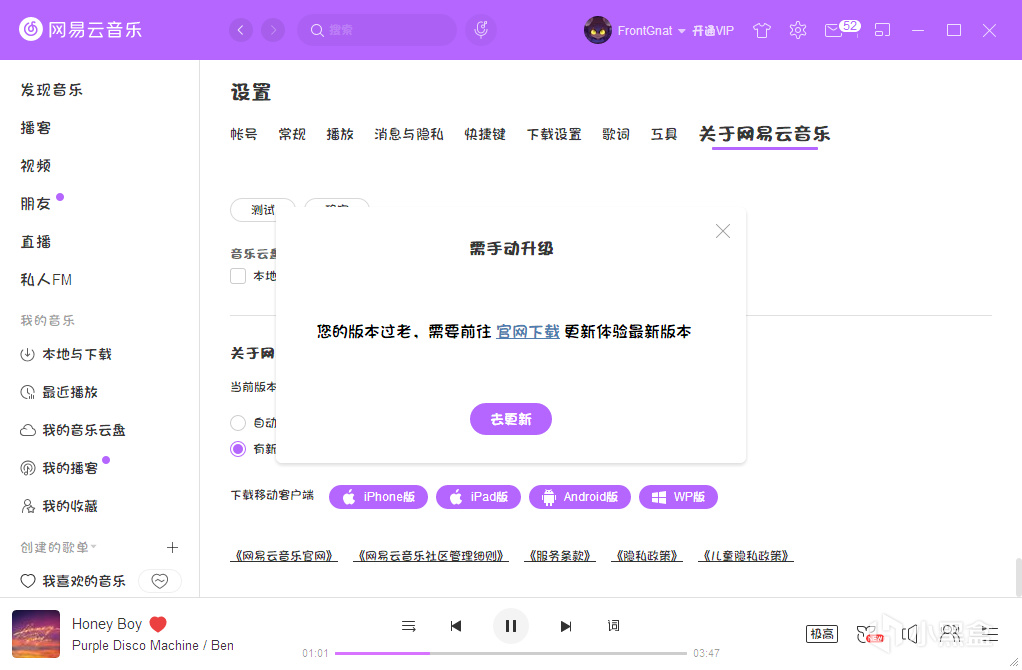Open the 《隐私政策》 link
1022x670 pixels.
point(647,556)
